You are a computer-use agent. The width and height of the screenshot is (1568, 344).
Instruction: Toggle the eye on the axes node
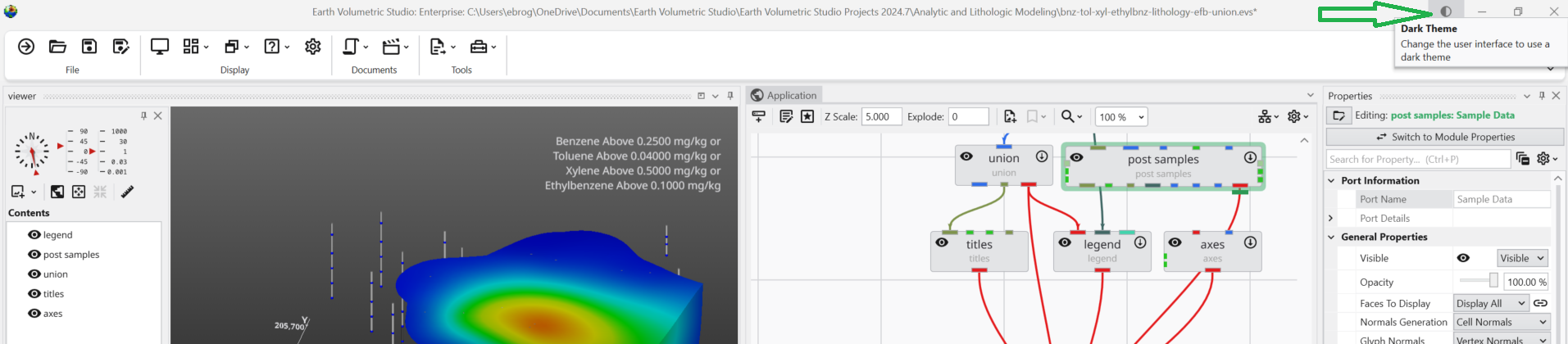(1175, 242)
